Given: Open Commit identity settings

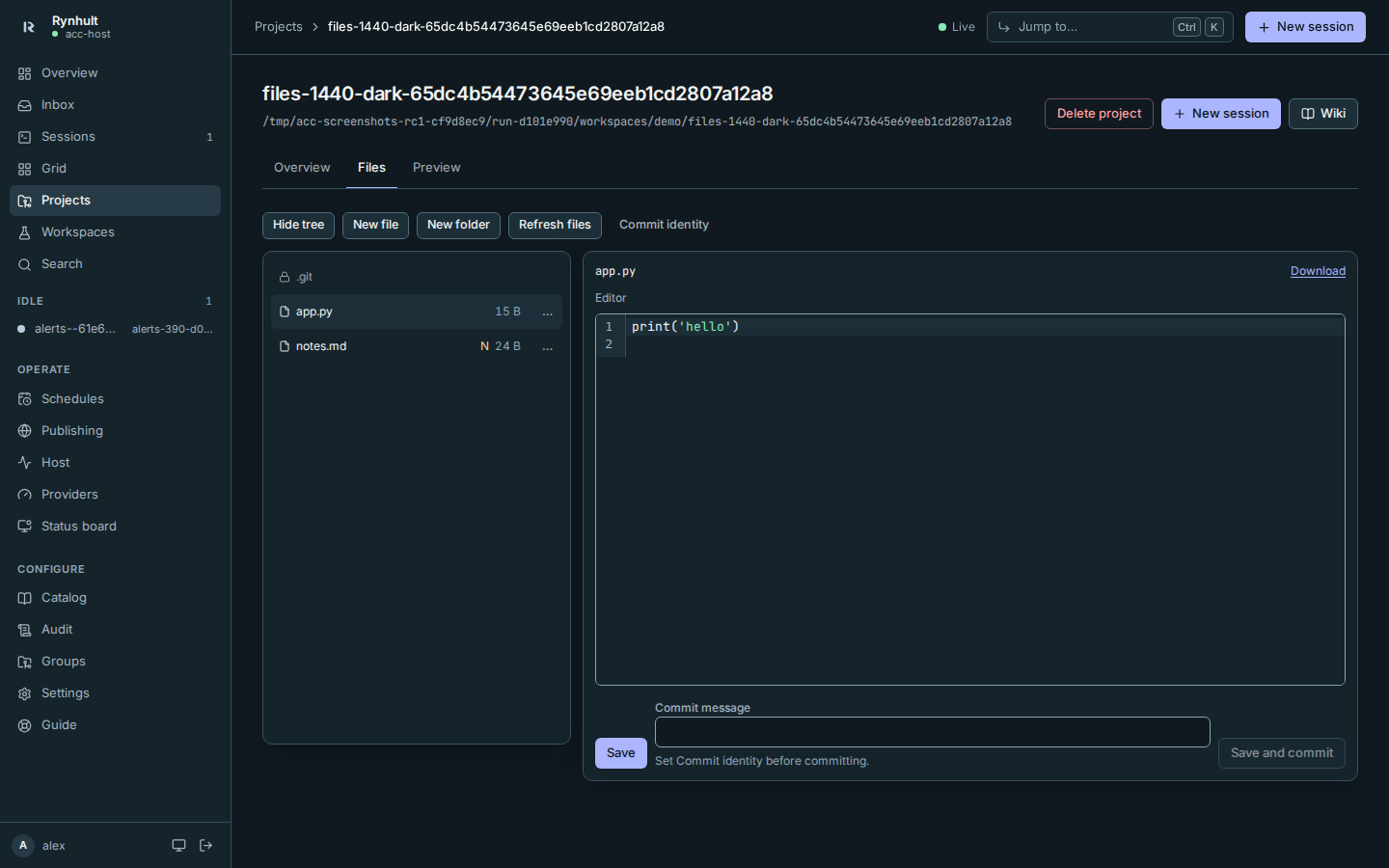Looking at the screenshot, I should click(x=664, y=225).
